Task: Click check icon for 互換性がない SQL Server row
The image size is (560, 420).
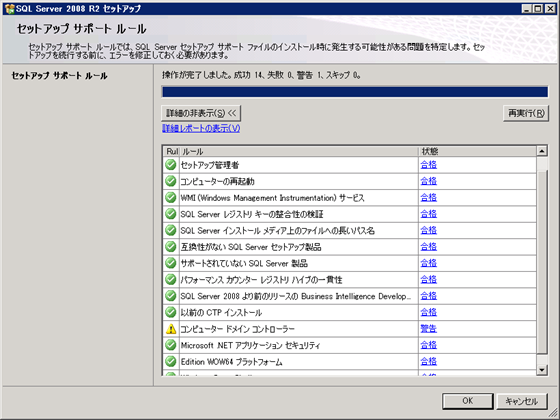Action: [171, 247]
